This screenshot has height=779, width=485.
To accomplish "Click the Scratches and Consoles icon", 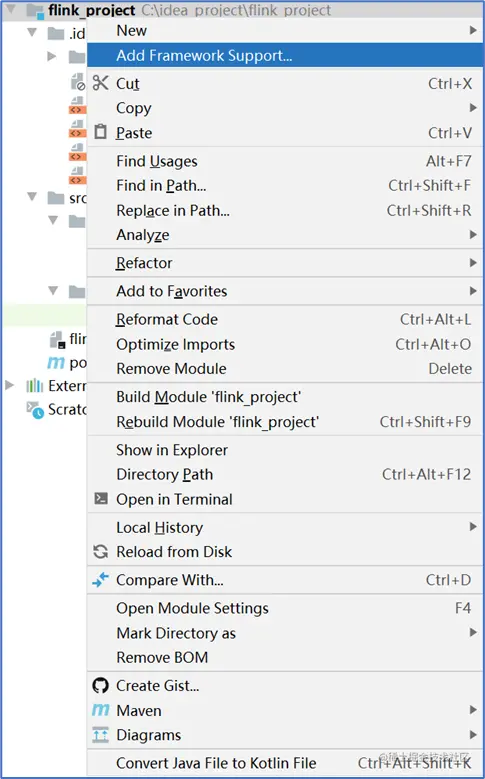I will click(x=35, y=410).
